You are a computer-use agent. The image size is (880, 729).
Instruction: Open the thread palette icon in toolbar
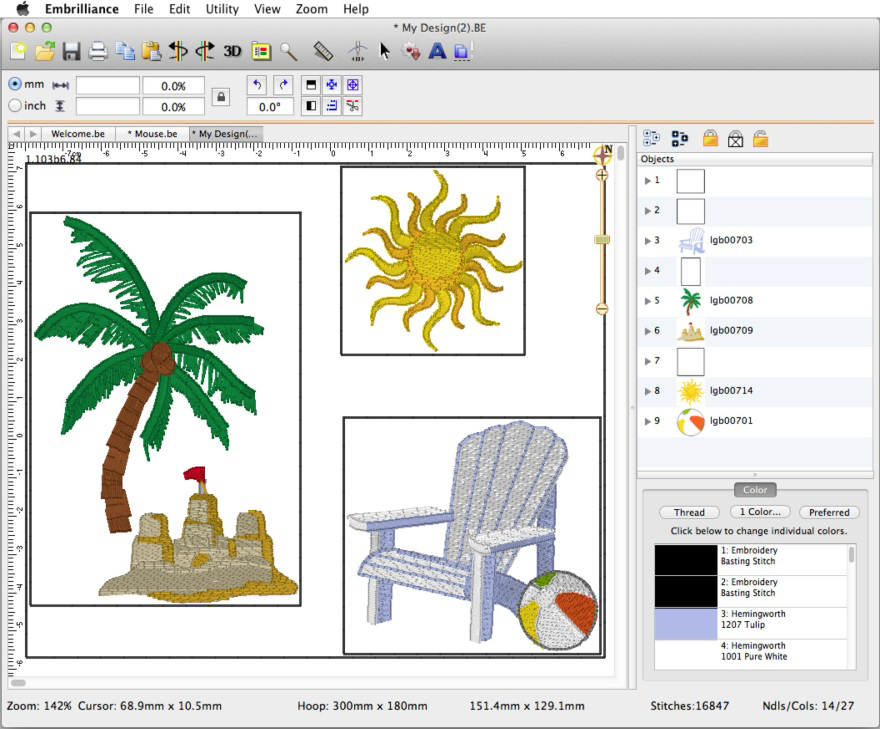tap(262, 50)
